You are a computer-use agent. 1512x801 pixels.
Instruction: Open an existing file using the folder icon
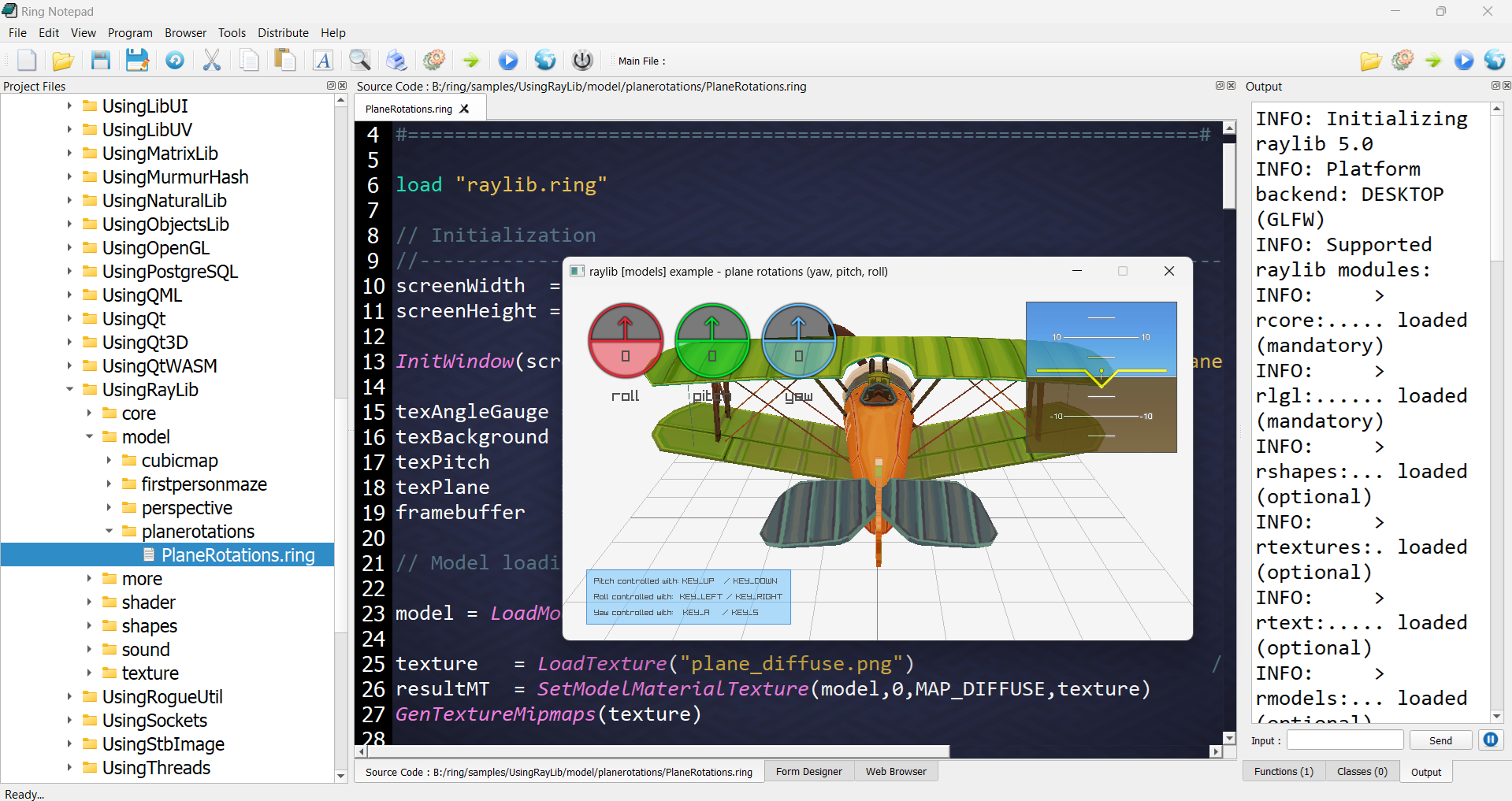[x=63, y=60]
